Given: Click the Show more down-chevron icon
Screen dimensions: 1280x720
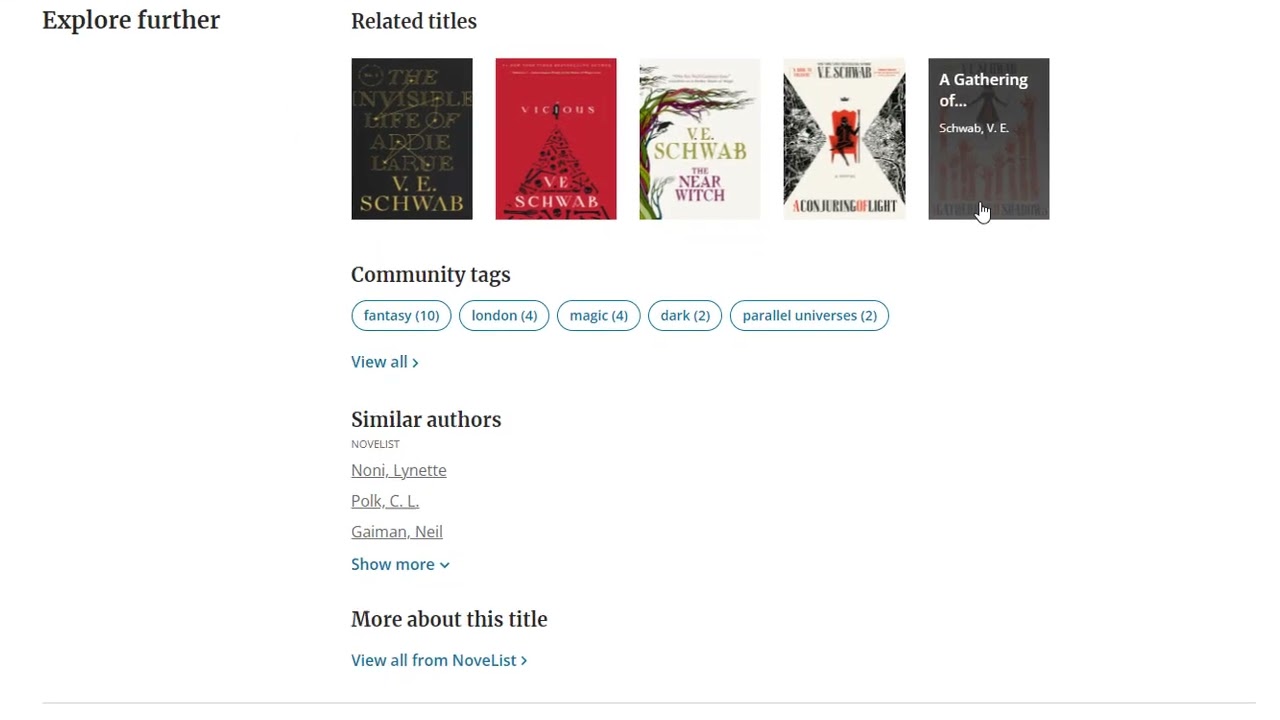Looking at the screenshot, I should (x=445, y=565).
